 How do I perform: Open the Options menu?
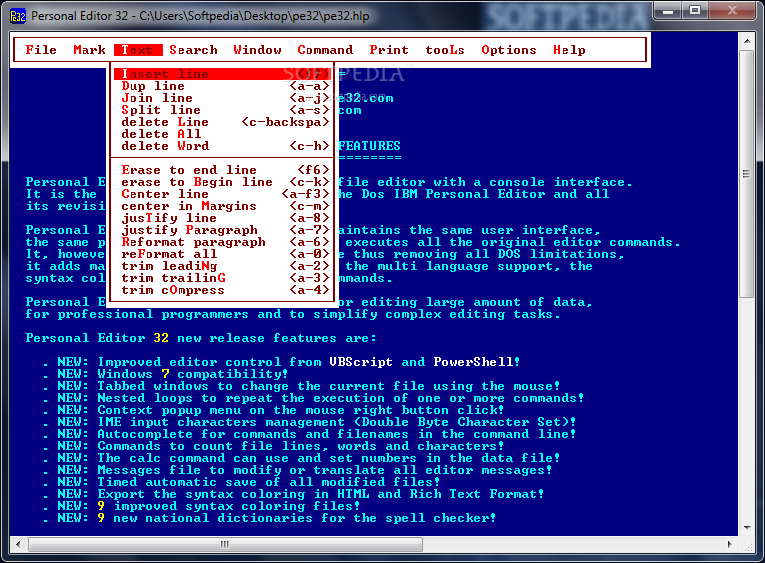tap(508, 50)
